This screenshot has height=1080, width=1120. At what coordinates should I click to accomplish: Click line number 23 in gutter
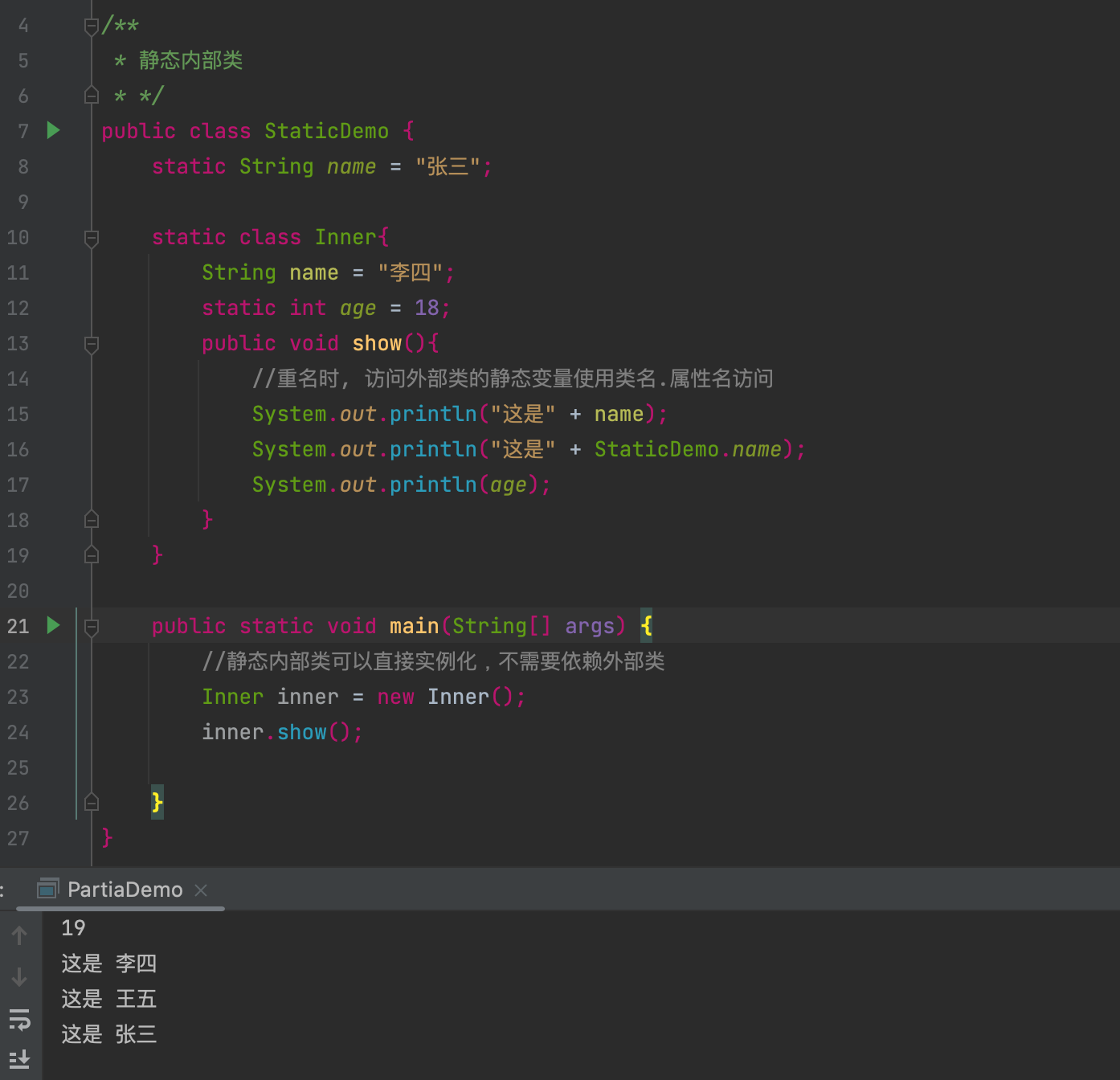[18, 697]
